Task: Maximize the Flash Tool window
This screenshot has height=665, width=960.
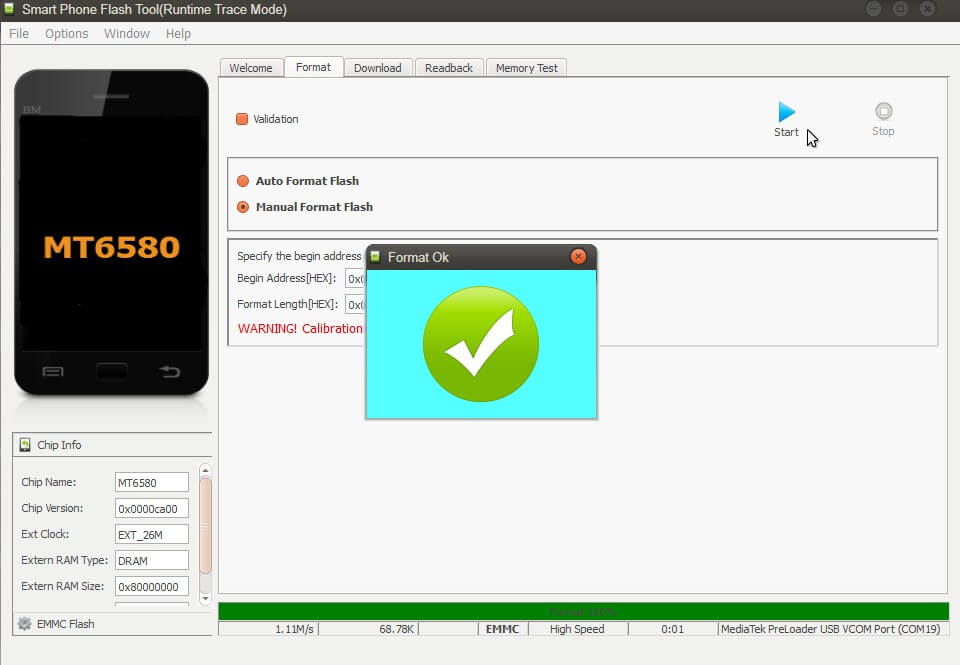Action: (x=901, y=9)
